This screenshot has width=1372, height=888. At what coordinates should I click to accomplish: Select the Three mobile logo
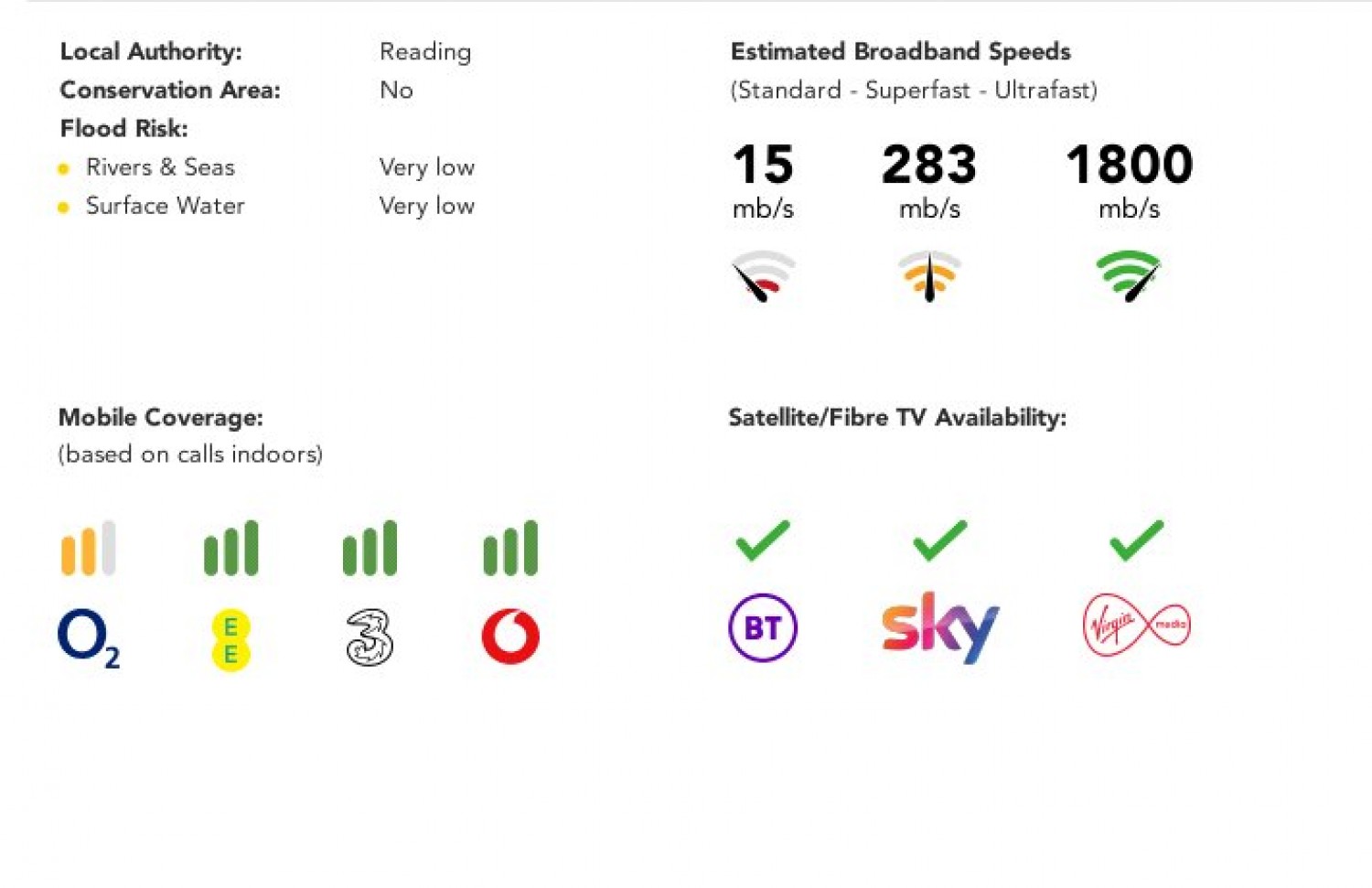(x=370, y=637)
